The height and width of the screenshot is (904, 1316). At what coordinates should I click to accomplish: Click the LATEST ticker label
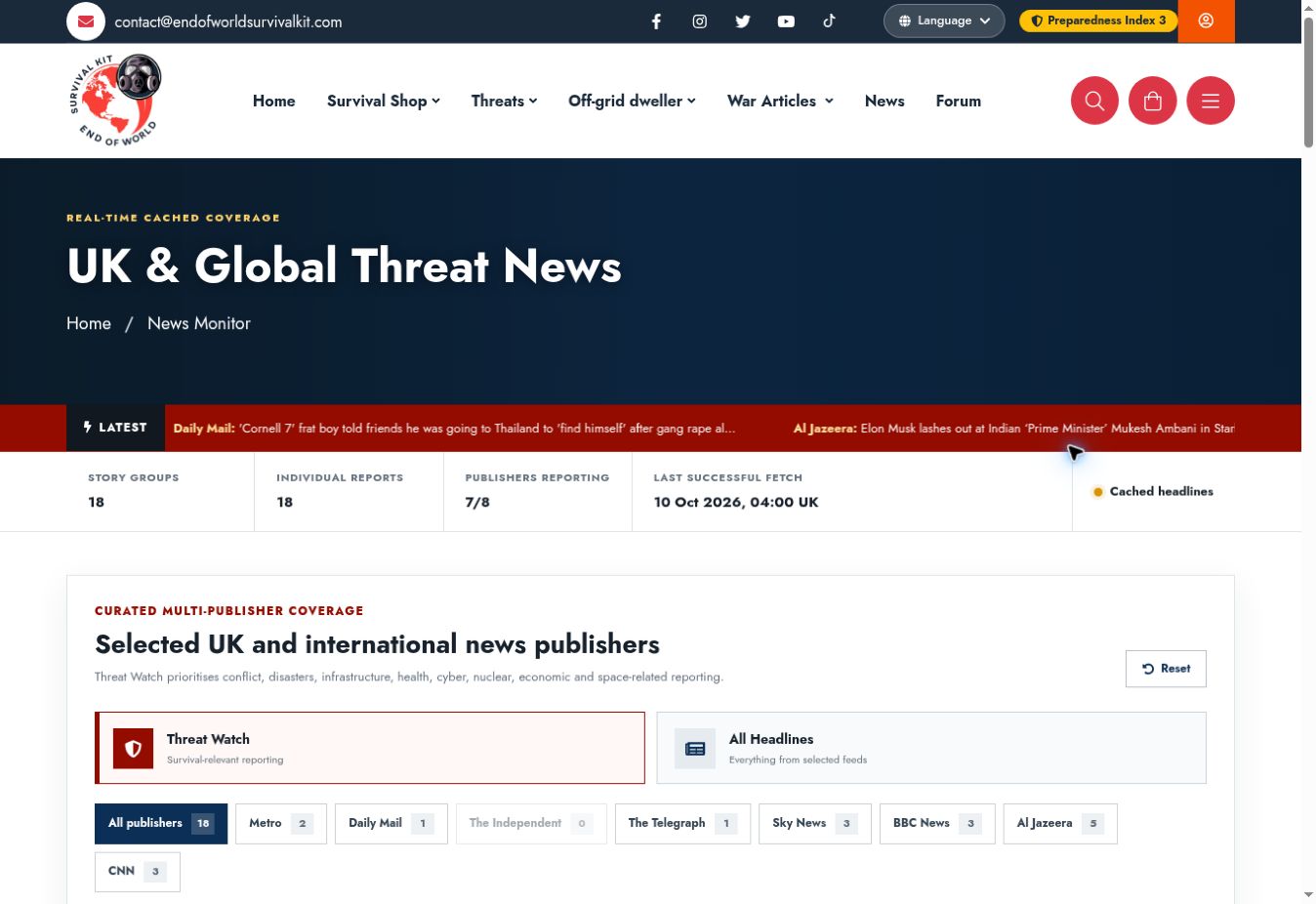pyautogui.click(x=115, y=428)
